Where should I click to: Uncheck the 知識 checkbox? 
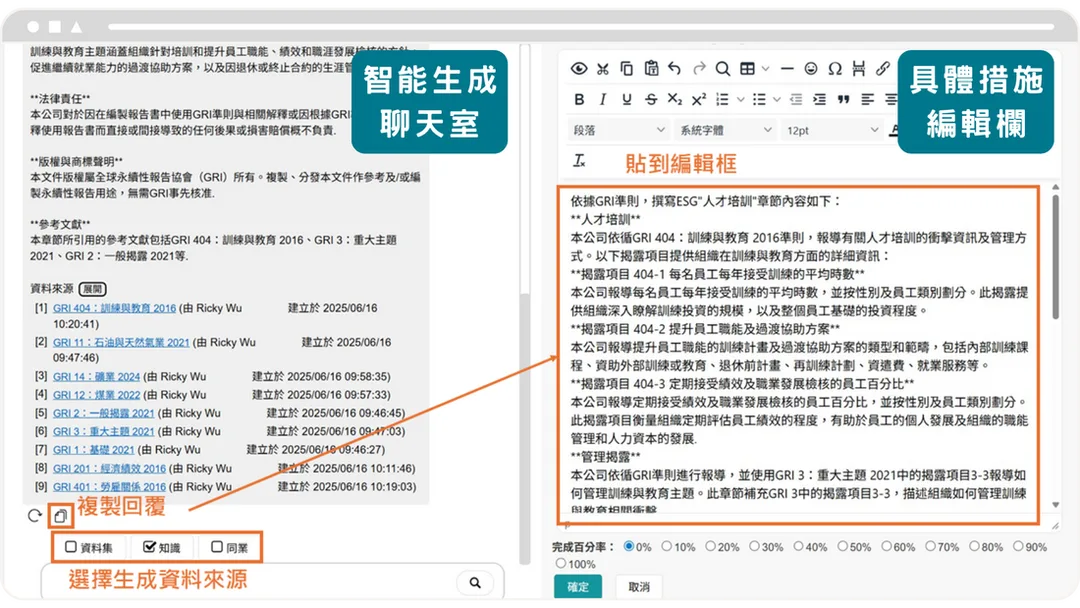pos(149,547)
